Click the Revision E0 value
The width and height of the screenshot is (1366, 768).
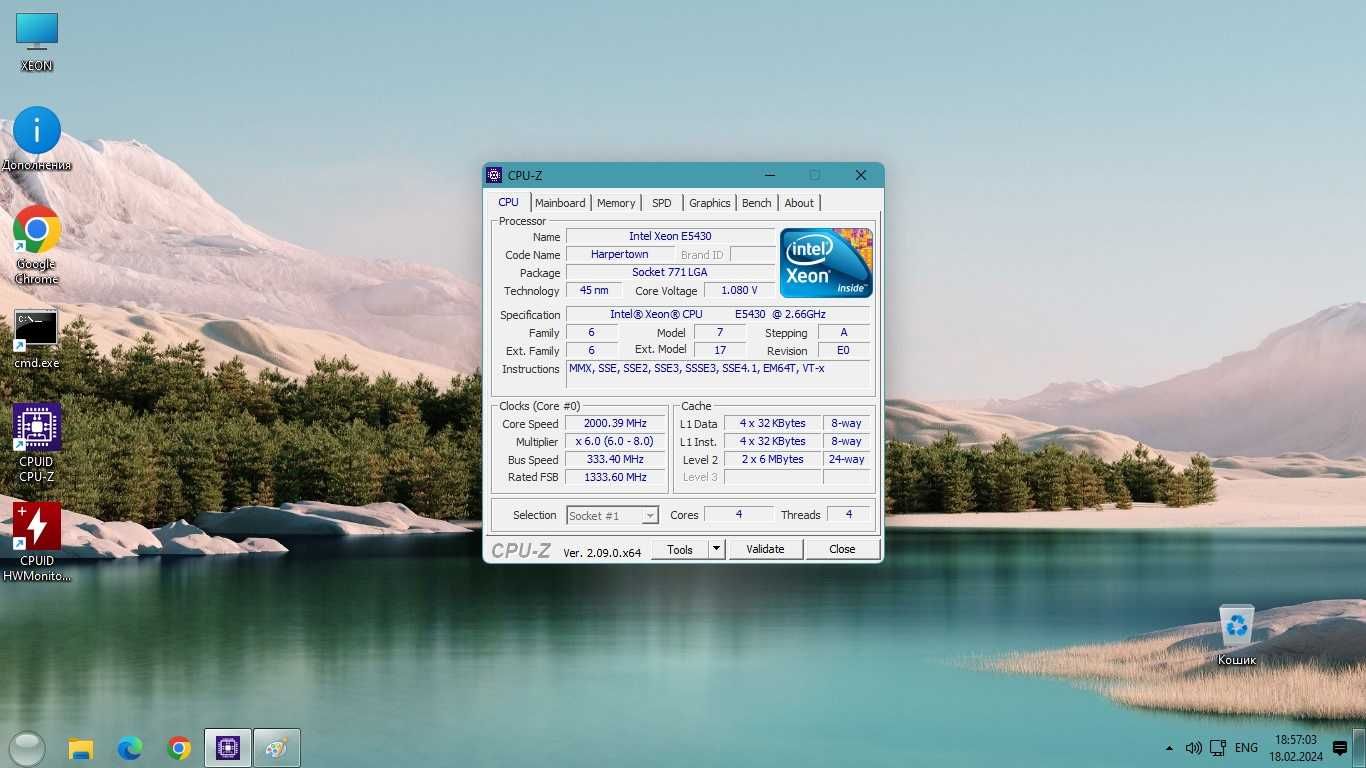(x=844, y=351)
